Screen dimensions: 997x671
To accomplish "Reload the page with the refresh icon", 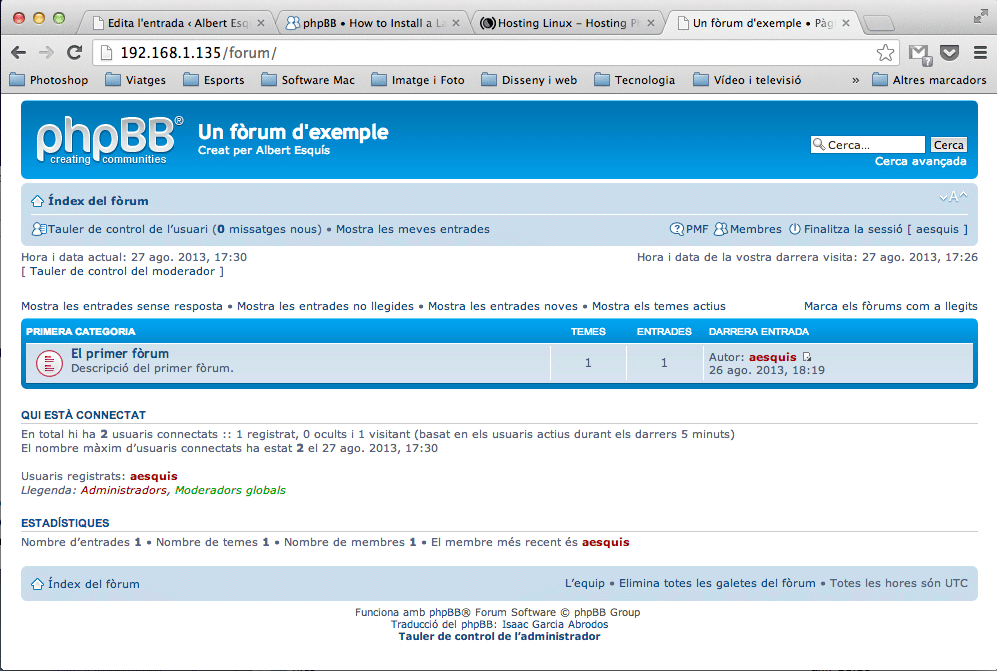I will coord(74,52).
